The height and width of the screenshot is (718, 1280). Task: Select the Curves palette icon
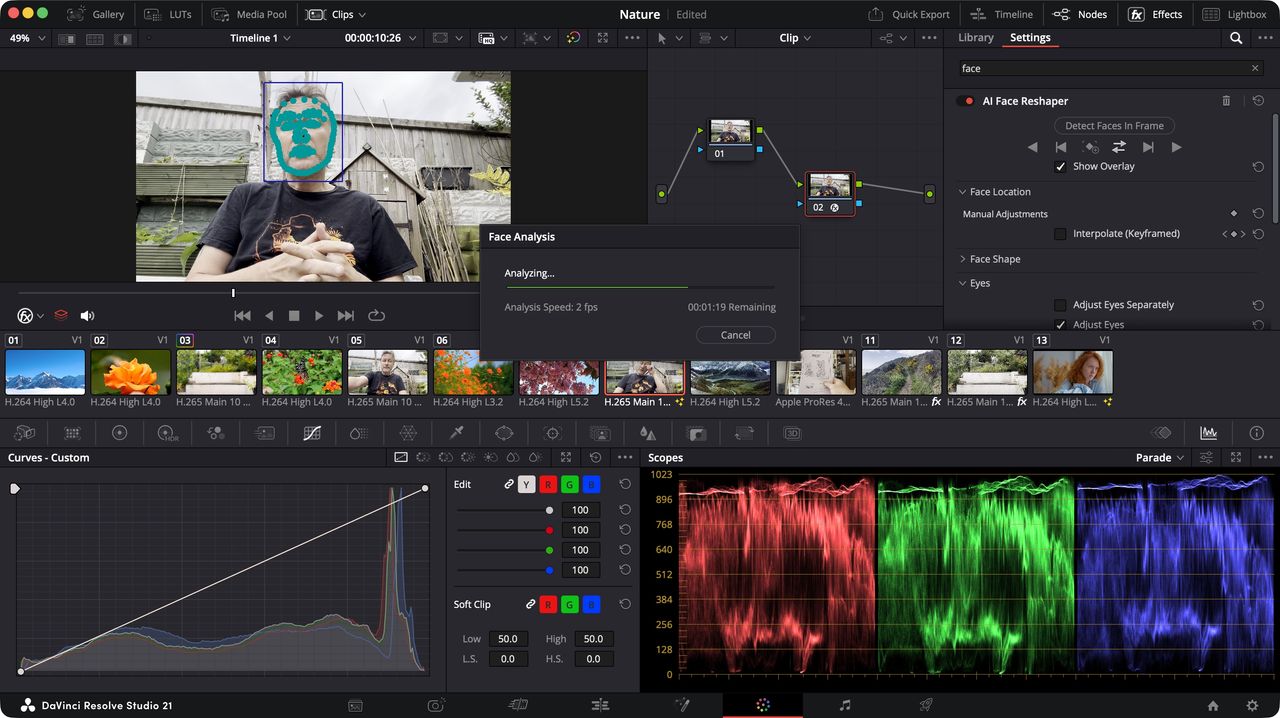[x=312, y=433]
